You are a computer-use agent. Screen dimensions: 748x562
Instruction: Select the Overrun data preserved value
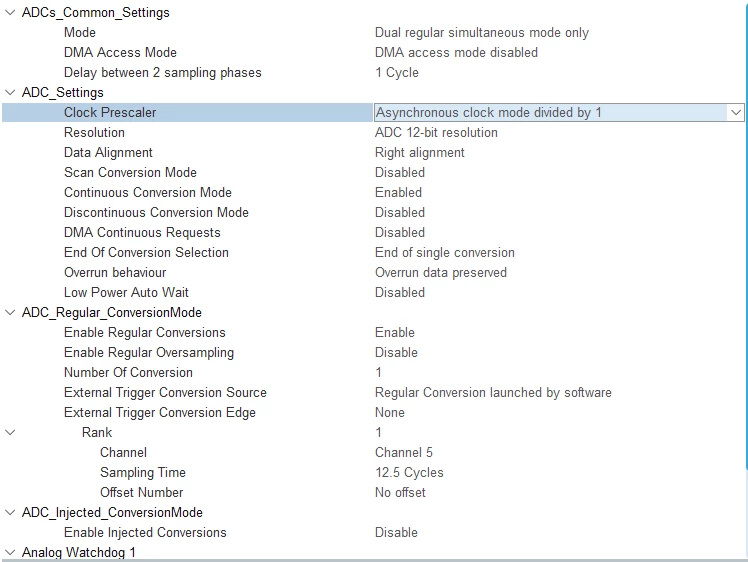coord(441,273)
